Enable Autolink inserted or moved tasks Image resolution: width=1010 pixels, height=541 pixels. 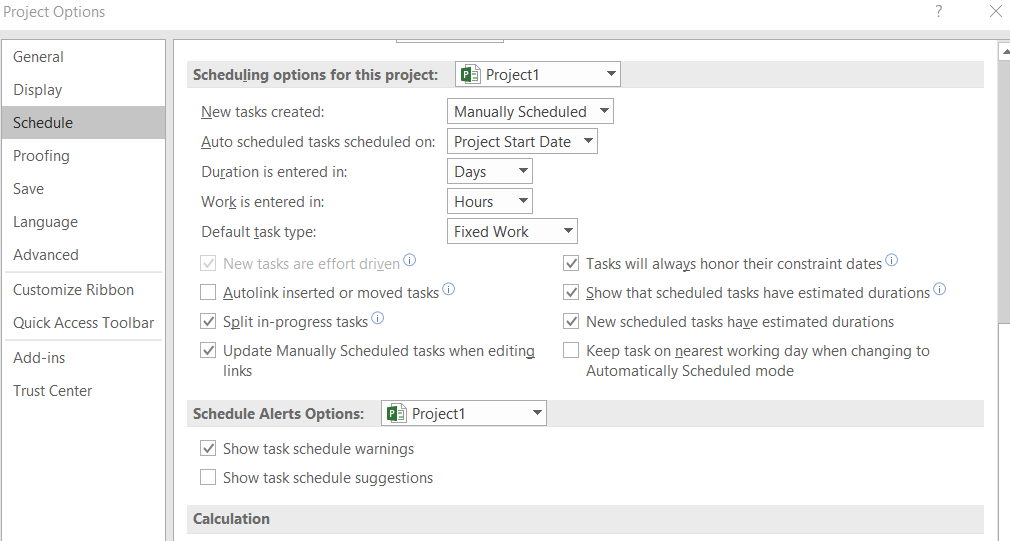208,293
